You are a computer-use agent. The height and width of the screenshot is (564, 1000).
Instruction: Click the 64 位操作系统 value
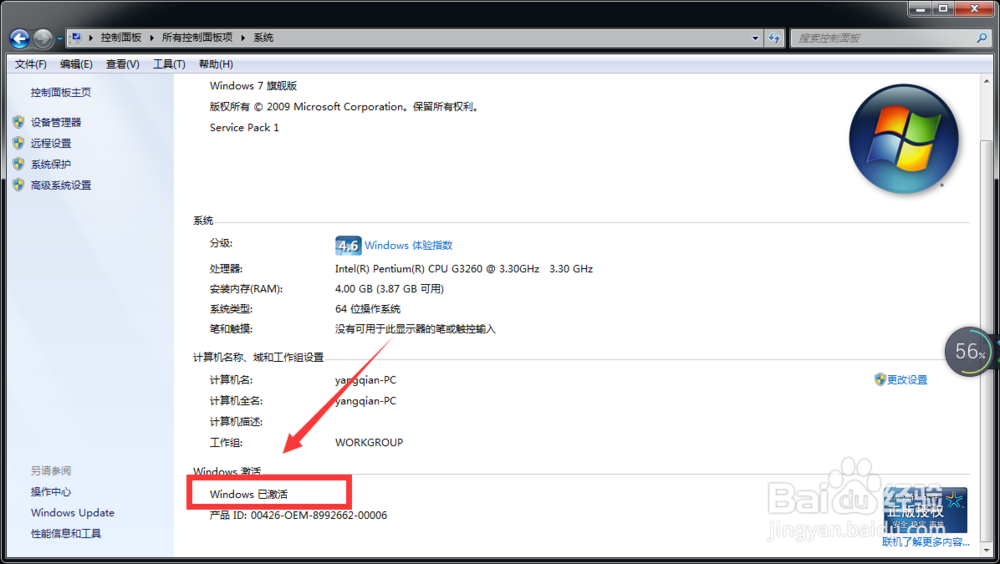[368, 309]
